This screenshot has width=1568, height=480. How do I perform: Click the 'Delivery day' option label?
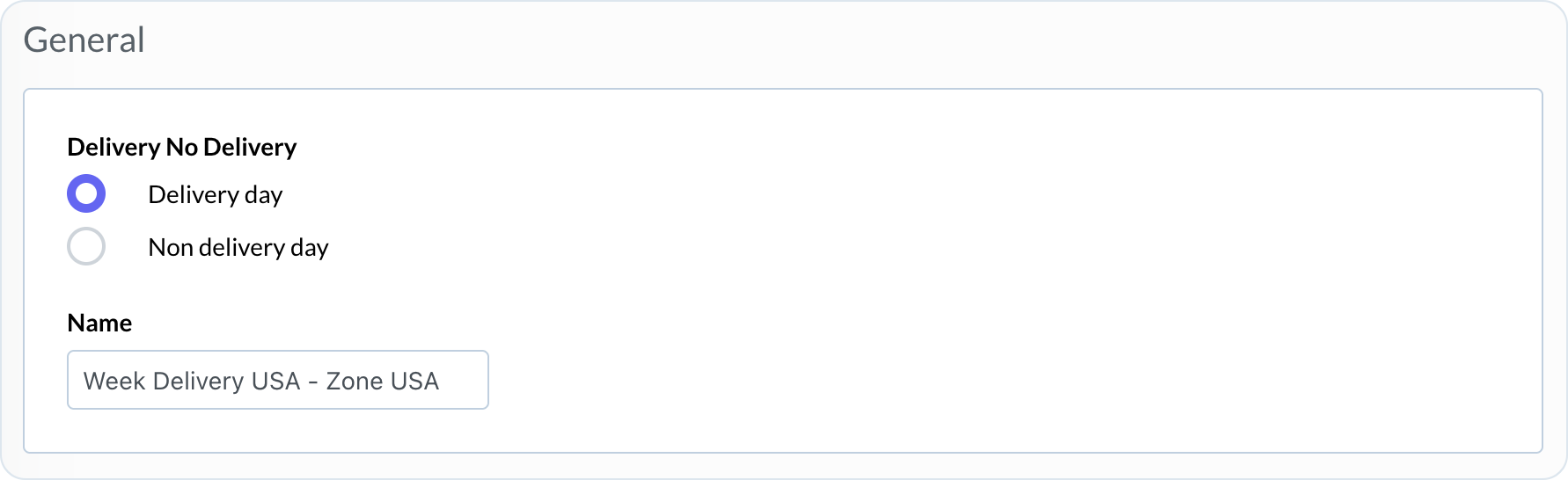pyautogui.click(x=215, y=194)
